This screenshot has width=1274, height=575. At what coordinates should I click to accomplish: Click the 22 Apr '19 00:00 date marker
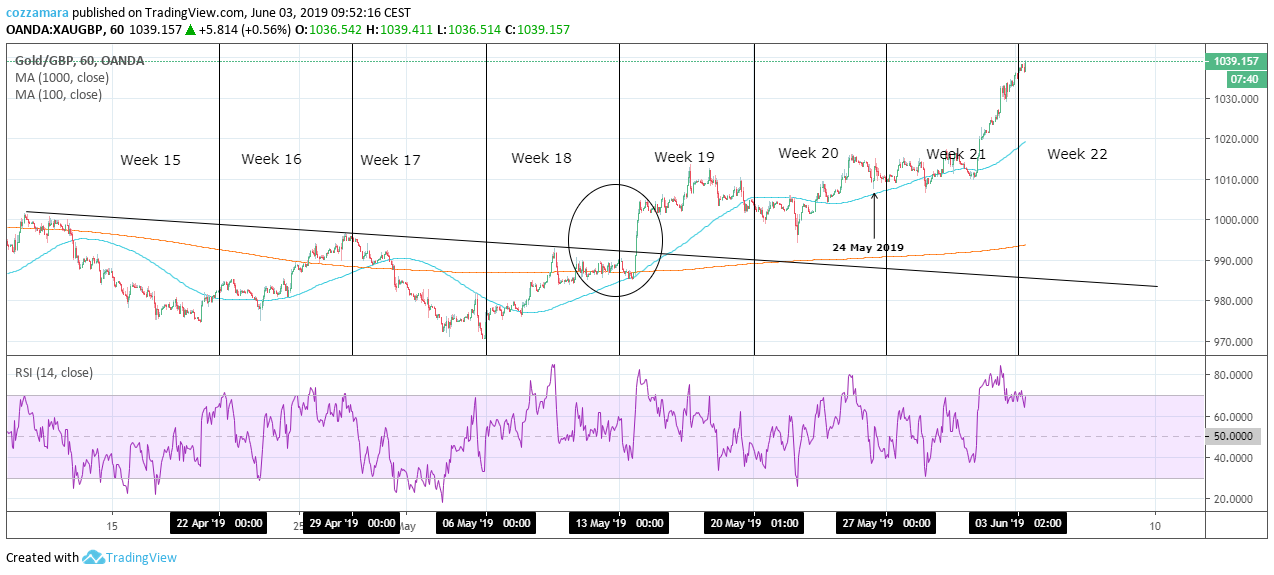[x=219, y=523]
